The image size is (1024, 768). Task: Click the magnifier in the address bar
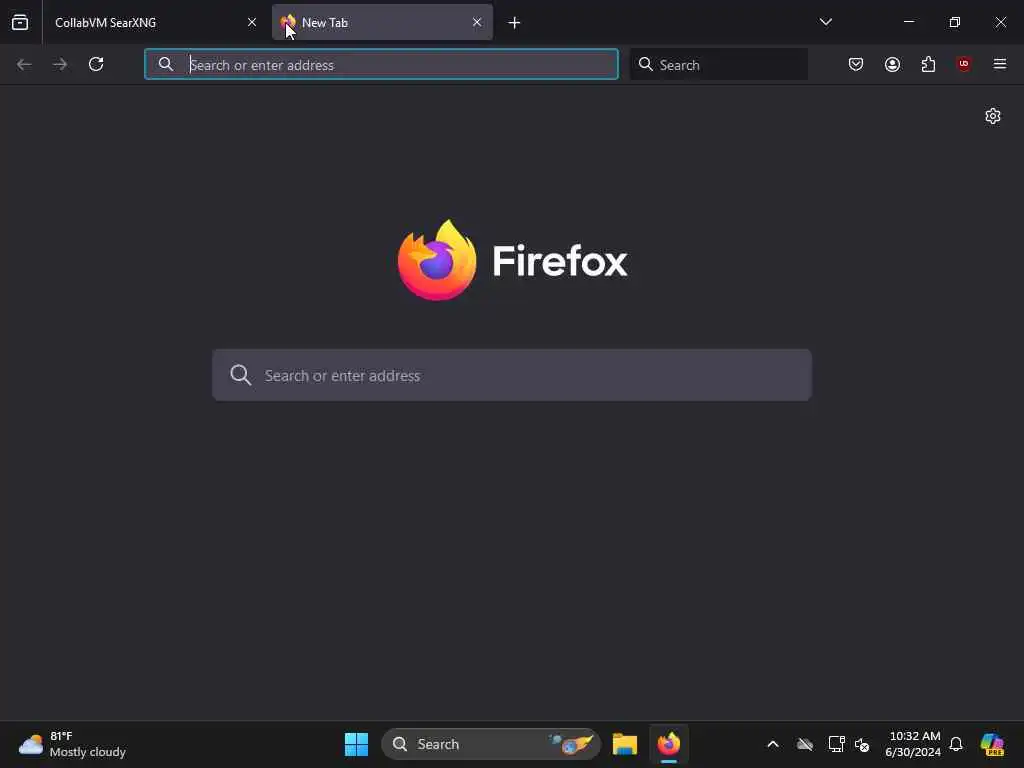pyautogui.click(x=166, y=64)
